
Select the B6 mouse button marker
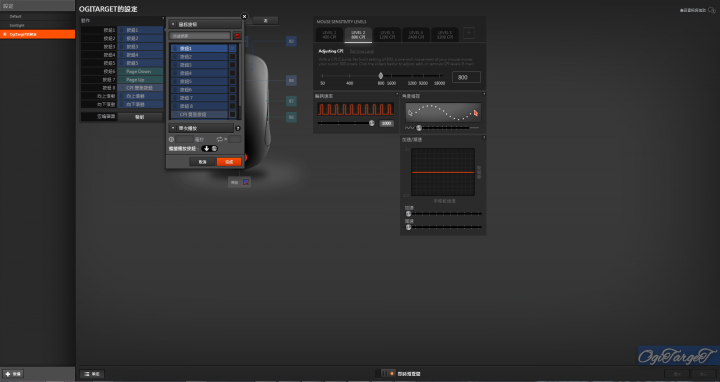[x=291, y=117]
